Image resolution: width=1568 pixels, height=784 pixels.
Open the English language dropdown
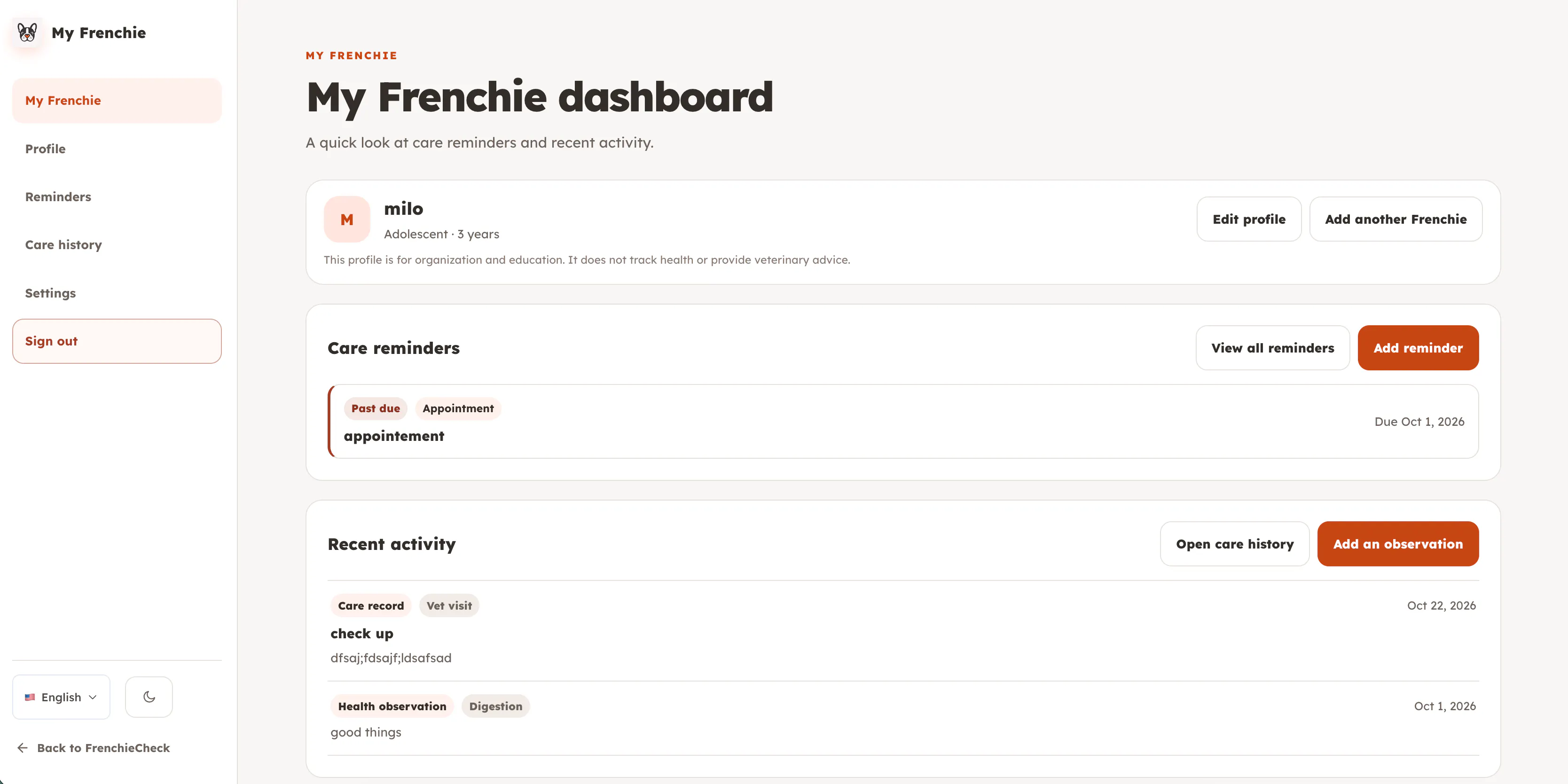click(61, 697)
